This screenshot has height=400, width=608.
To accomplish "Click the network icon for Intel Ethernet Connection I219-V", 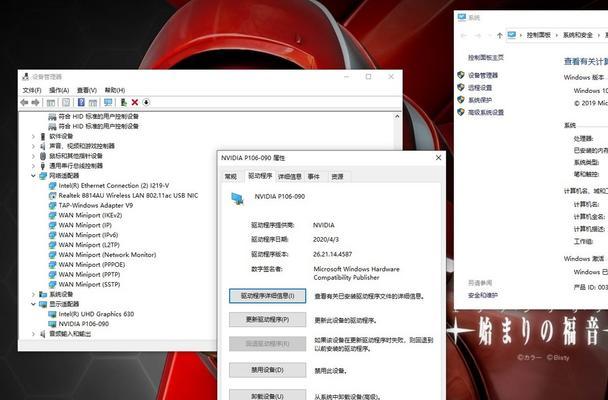I will (52, 186).
